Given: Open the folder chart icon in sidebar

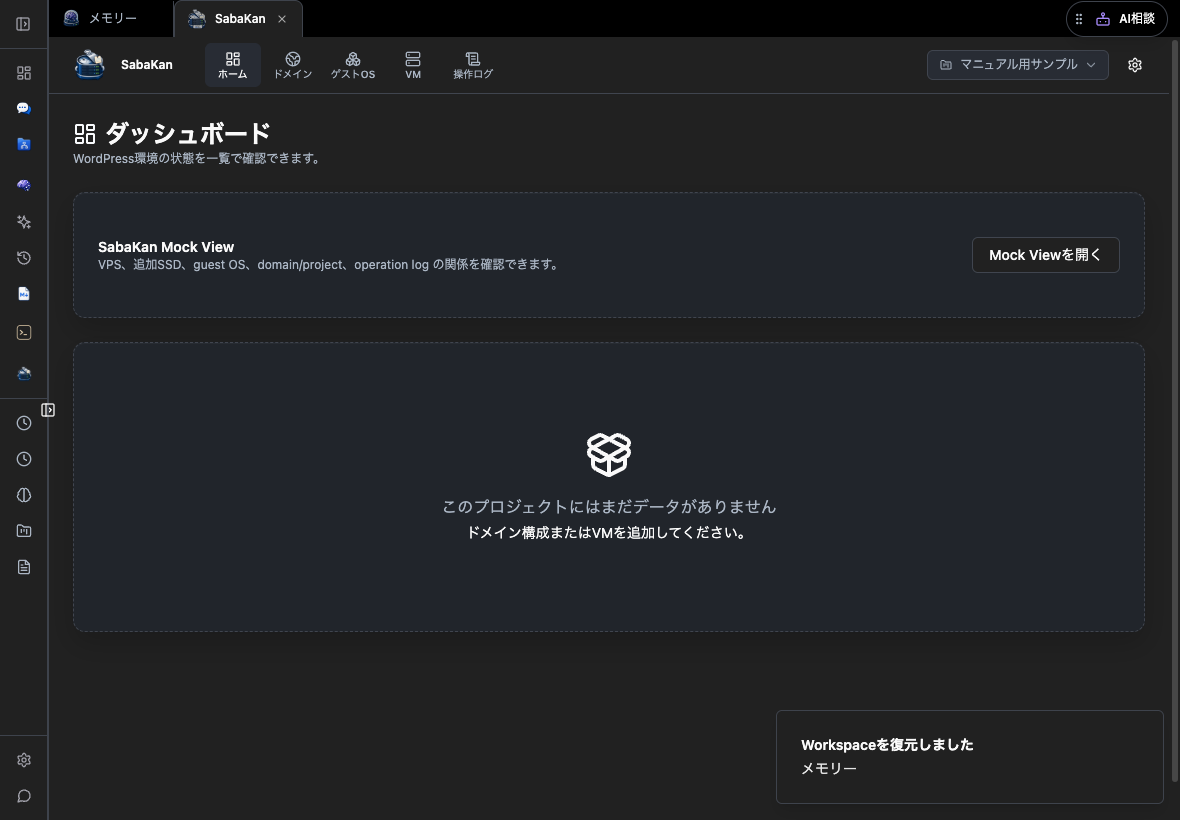Looking at the screenshot, I should point(23,531).
